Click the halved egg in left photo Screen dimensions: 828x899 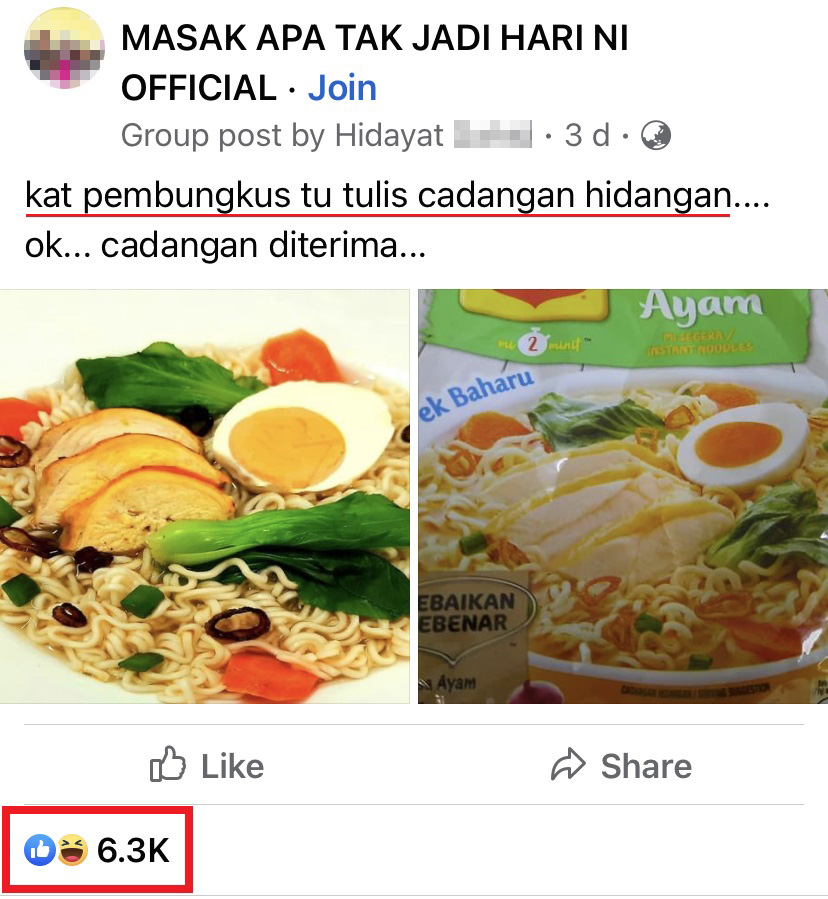tap(303, 437)
